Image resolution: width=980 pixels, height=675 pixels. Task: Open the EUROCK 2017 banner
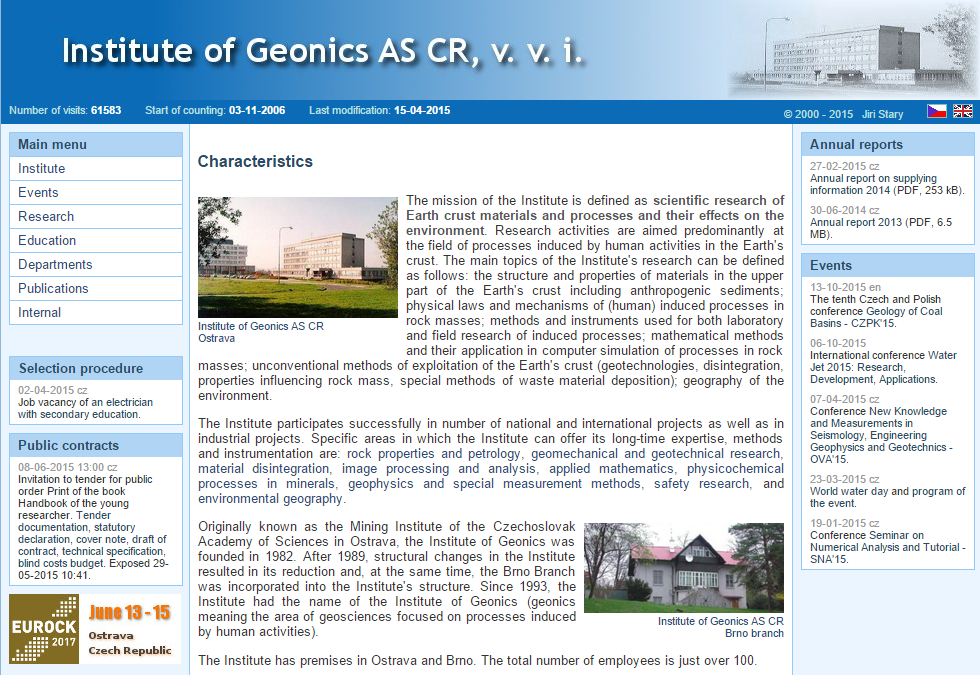pyautogui.click(x=95, y=629)
